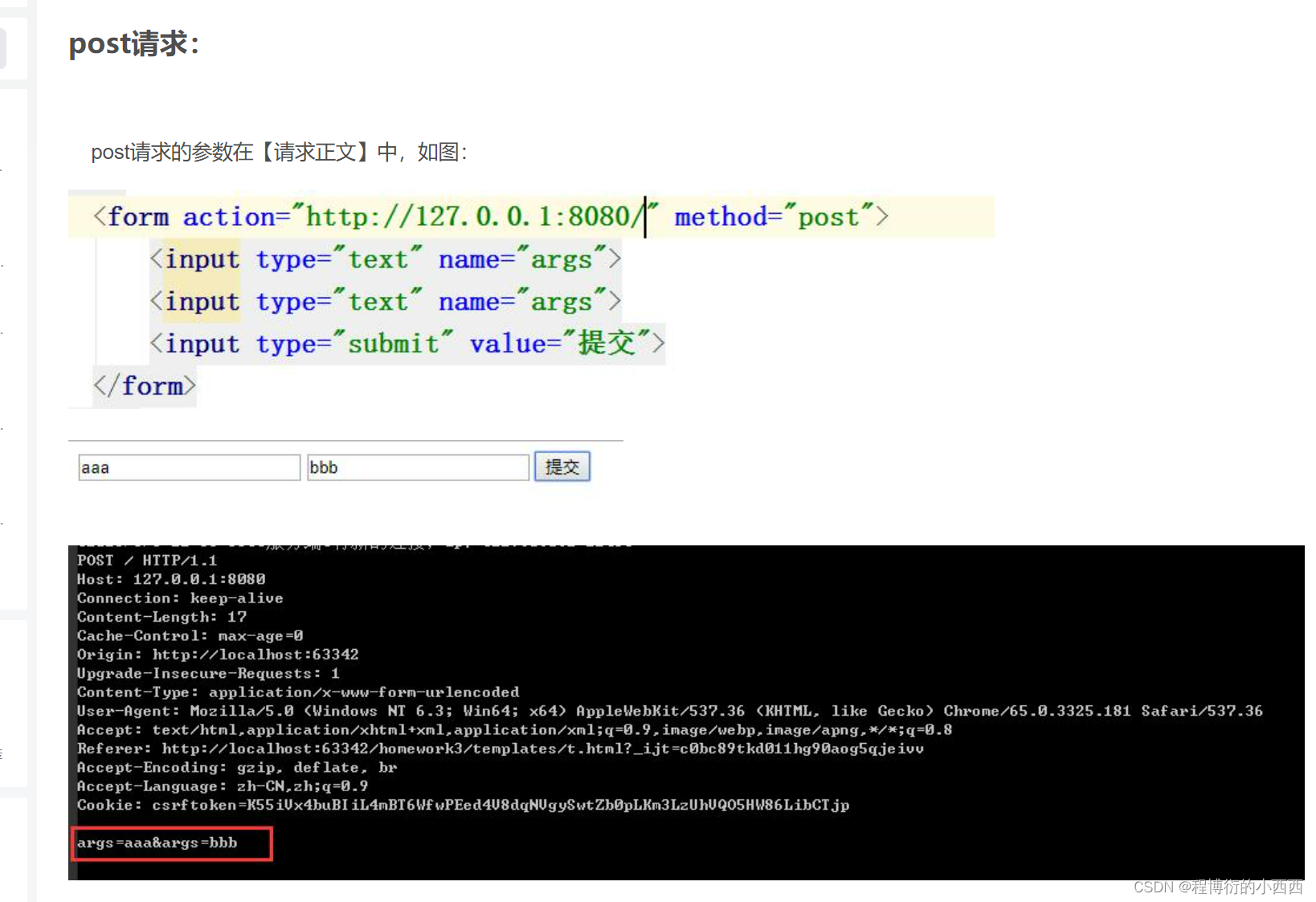Click the 'Content-Type: application/x-www-form-urlencoded' line

(298, 692)
